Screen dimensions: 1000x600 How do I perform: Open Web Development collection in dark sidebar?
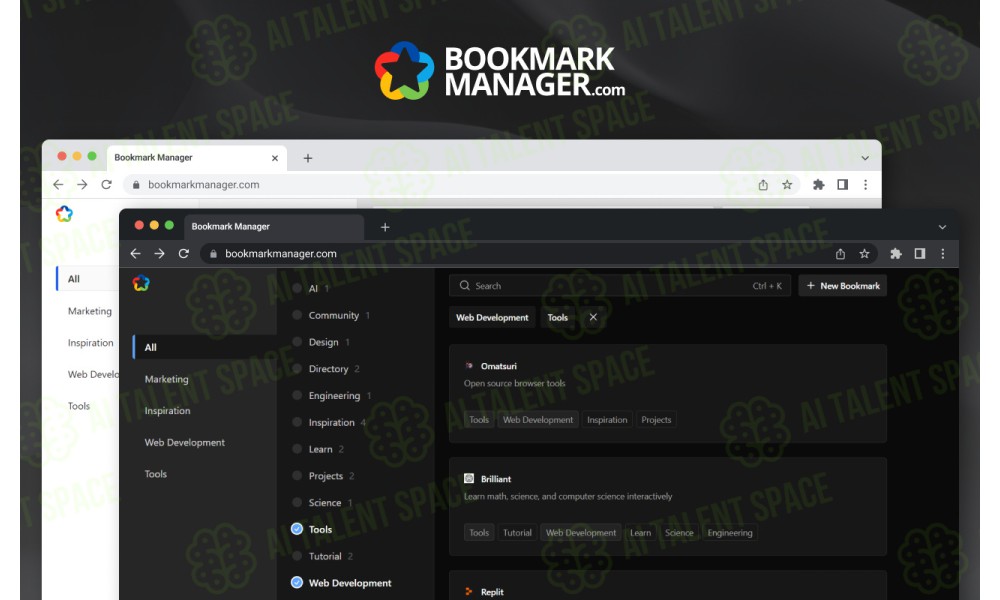point(184,443)
